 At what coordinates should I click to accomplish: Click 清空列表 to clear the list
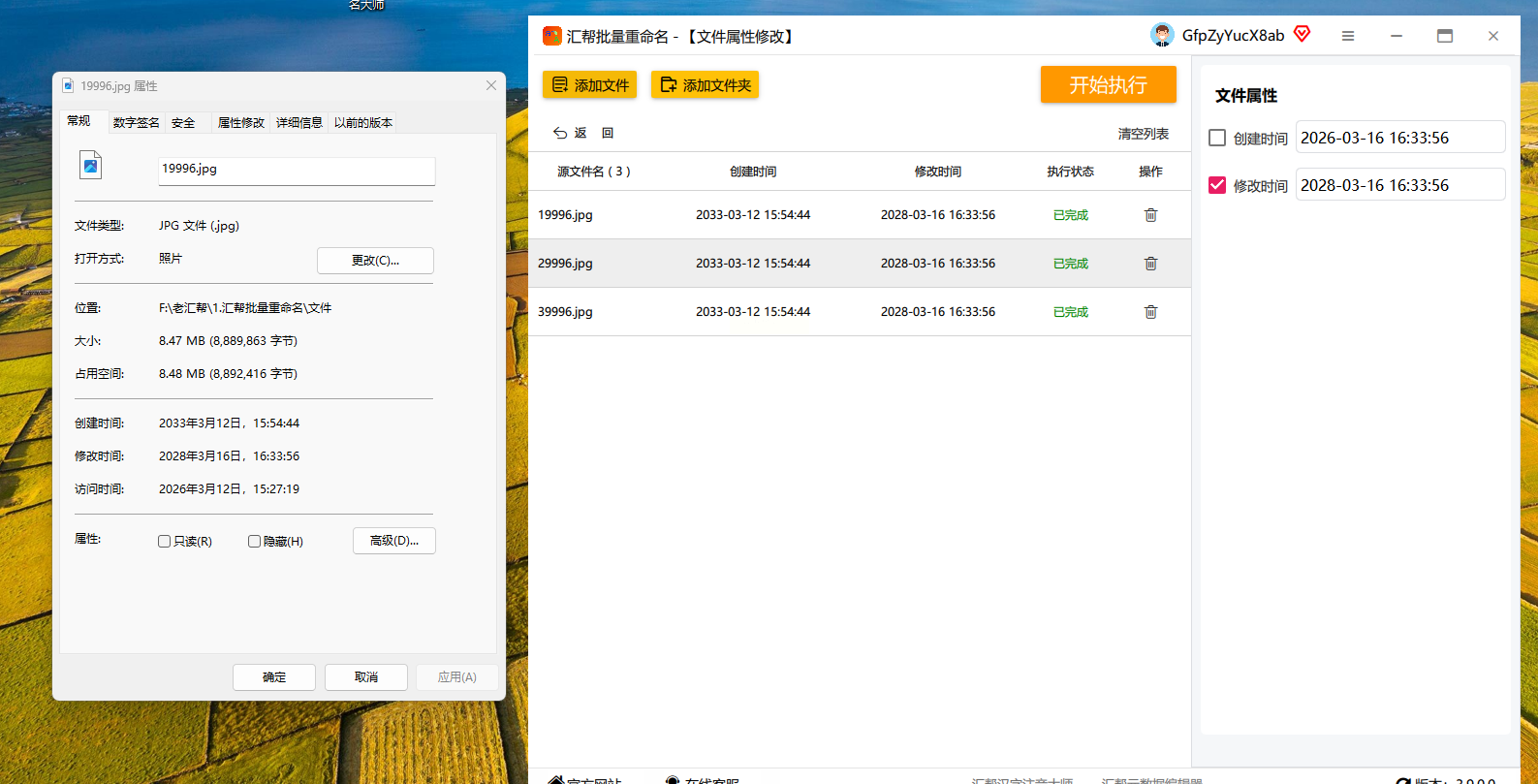(1143, 134)
